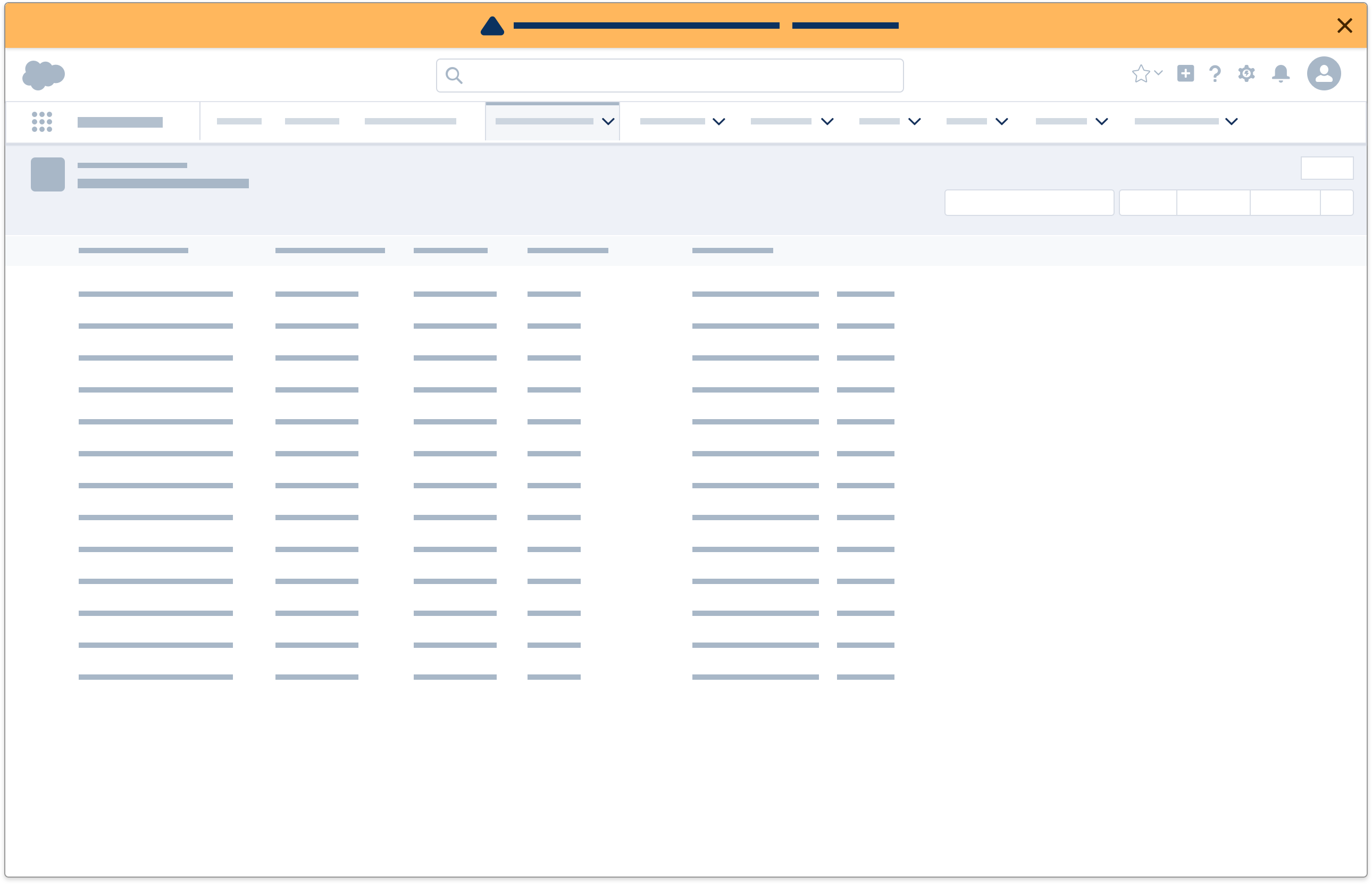Dismiss the orange banner with the X
The width and height of the screenshot is (1372, 884).
(1345, 25)
